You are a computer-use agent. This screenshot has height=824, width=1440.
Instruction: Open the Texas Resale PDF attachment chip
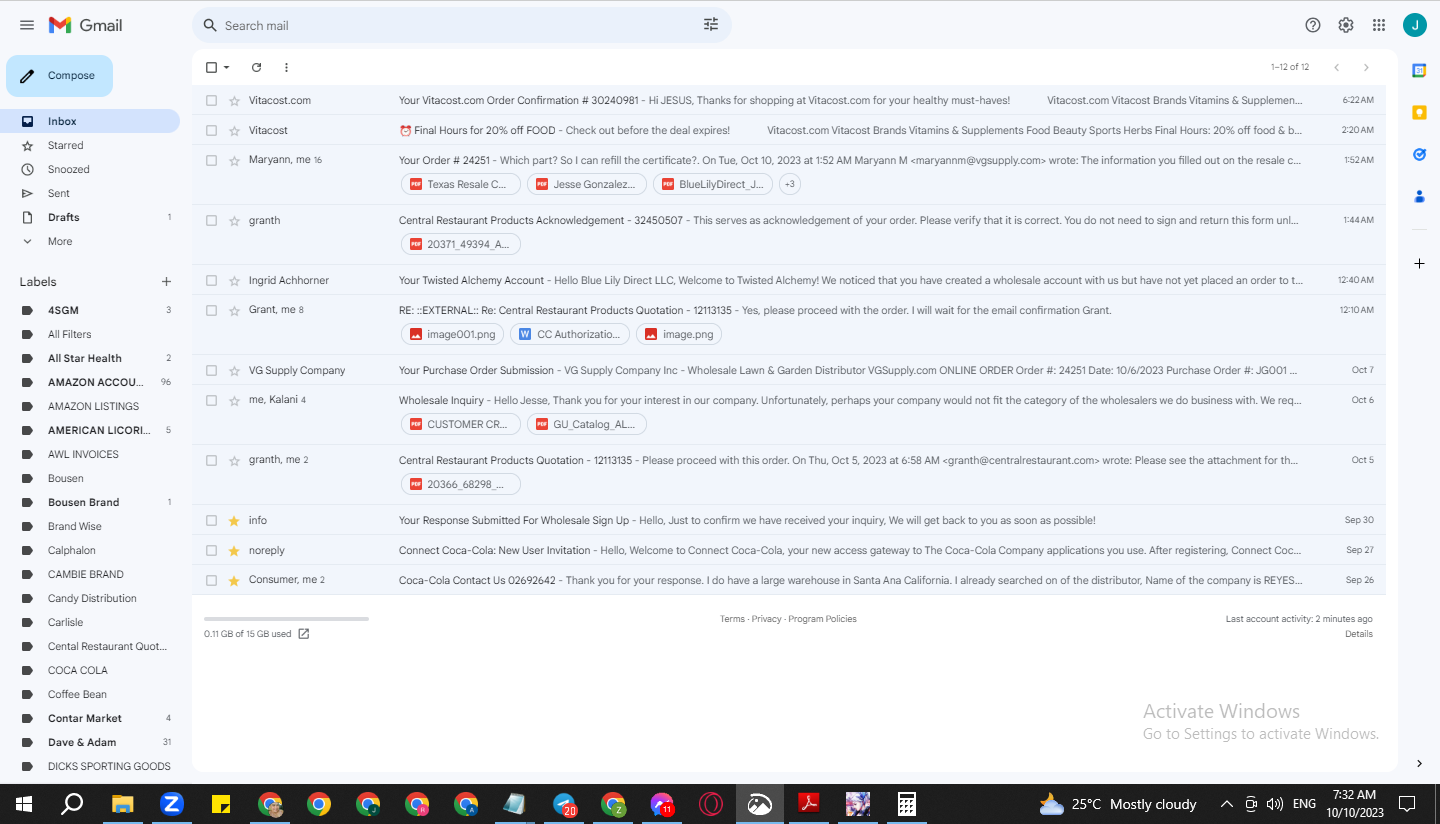coord(460,184)
